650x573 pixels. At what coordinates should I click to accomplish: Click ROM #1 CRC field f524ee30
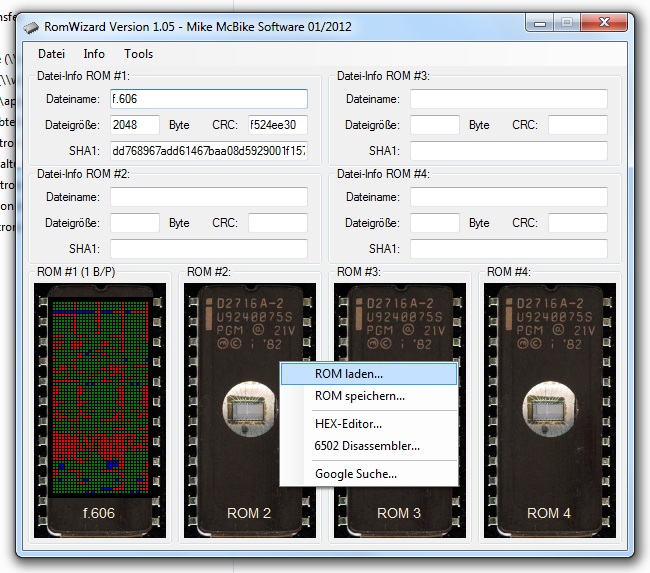coord(277,125)
